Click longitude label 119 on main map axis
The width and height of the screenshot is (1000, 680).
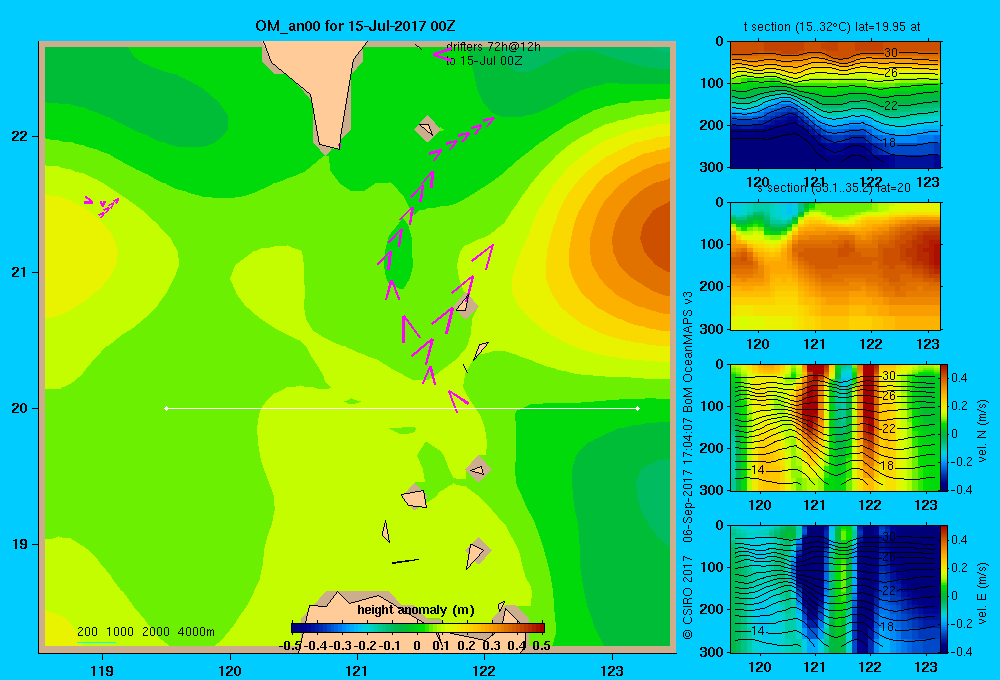(x=102, y=670)
